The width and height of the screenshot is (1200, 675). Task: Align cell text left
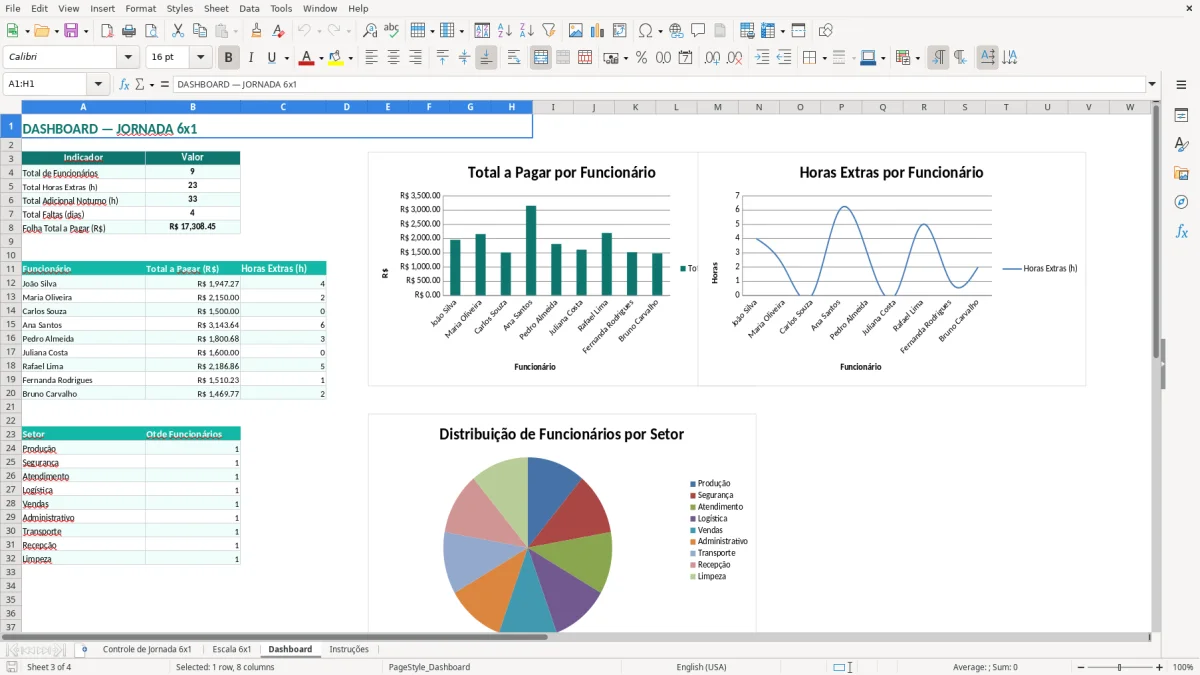click(x=372, y=58)
